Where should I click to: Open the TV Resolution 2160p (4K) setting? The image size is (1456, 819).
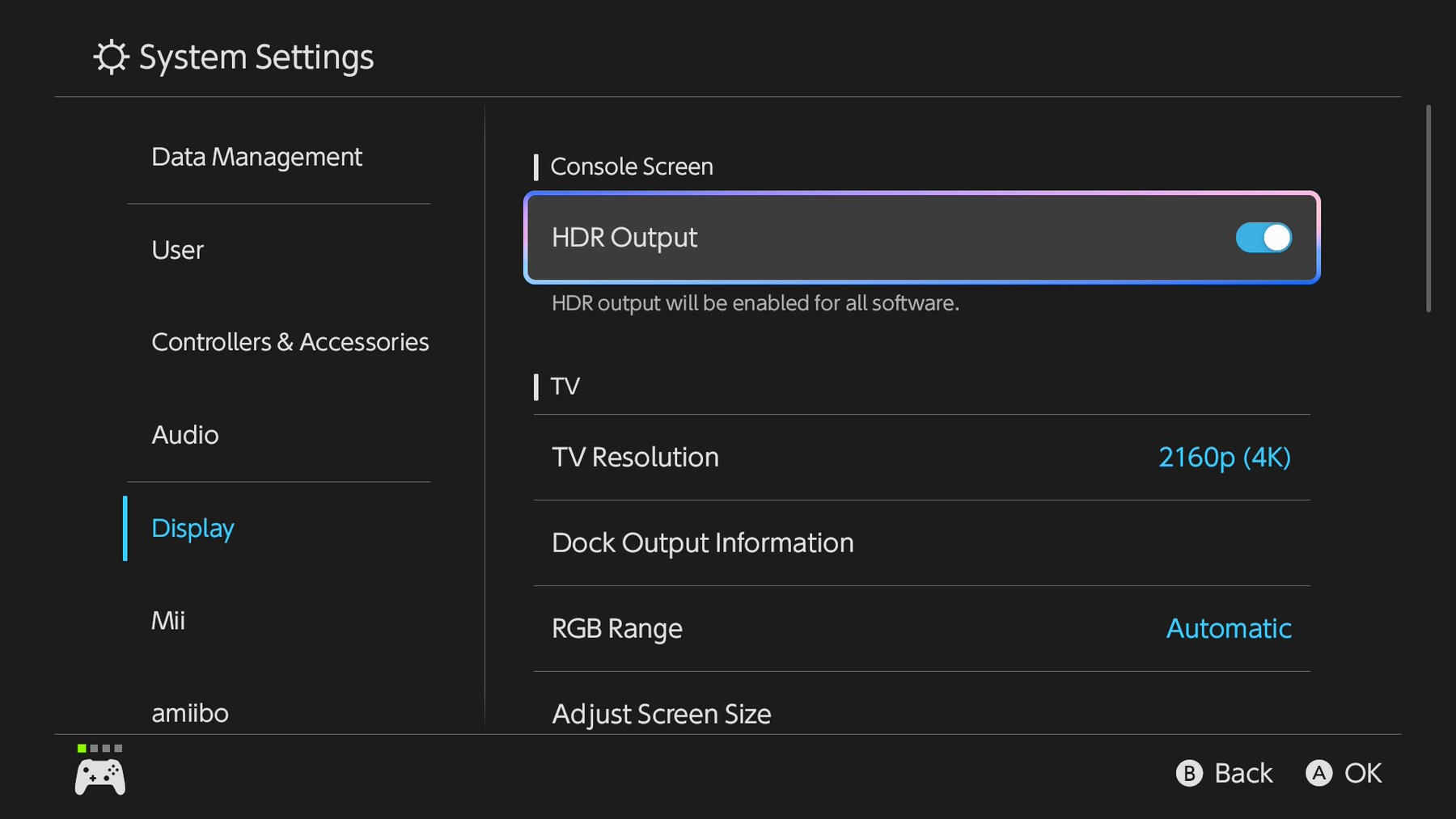tap(922, 458)
